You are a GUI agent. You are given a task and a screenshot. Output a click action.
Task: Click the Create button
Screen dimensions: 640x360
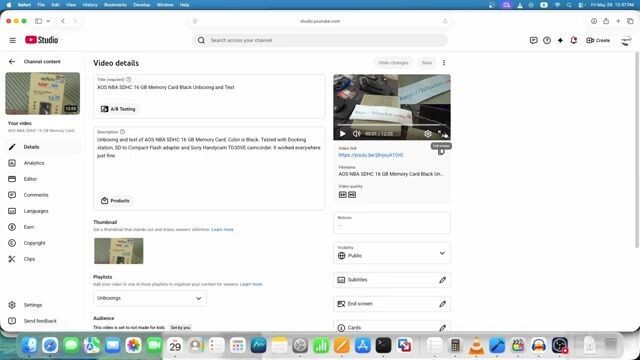(598, 40)
